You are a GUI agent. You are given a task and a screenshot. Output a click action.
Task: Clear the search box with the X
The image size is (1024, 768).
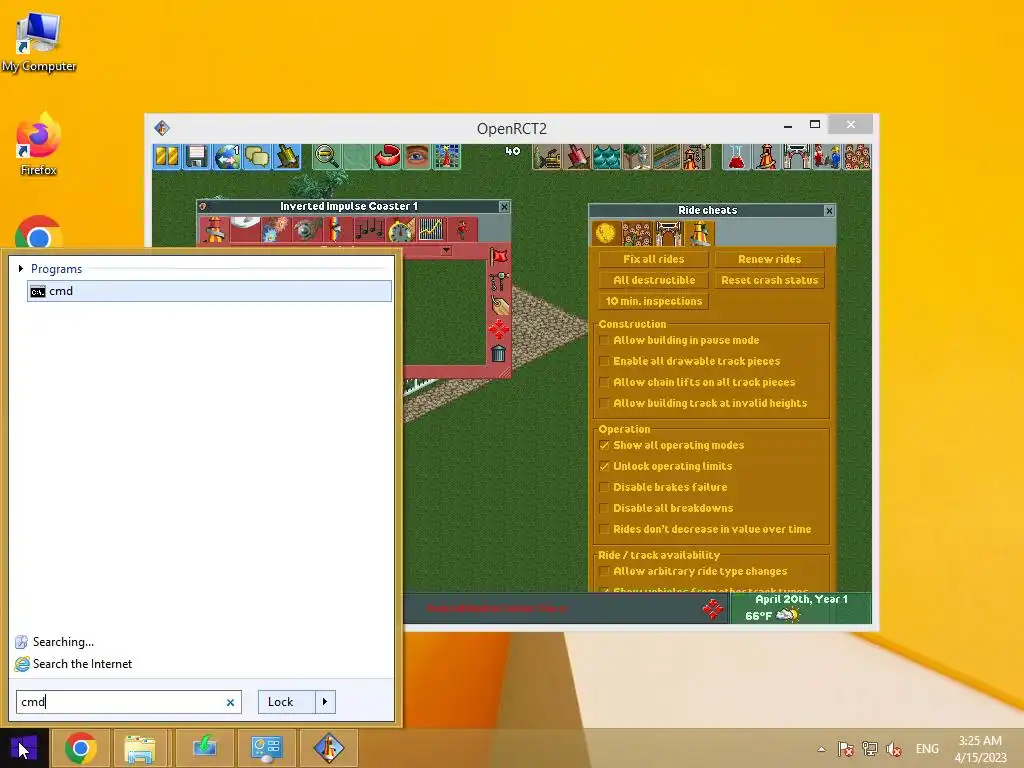pos(230,703)
